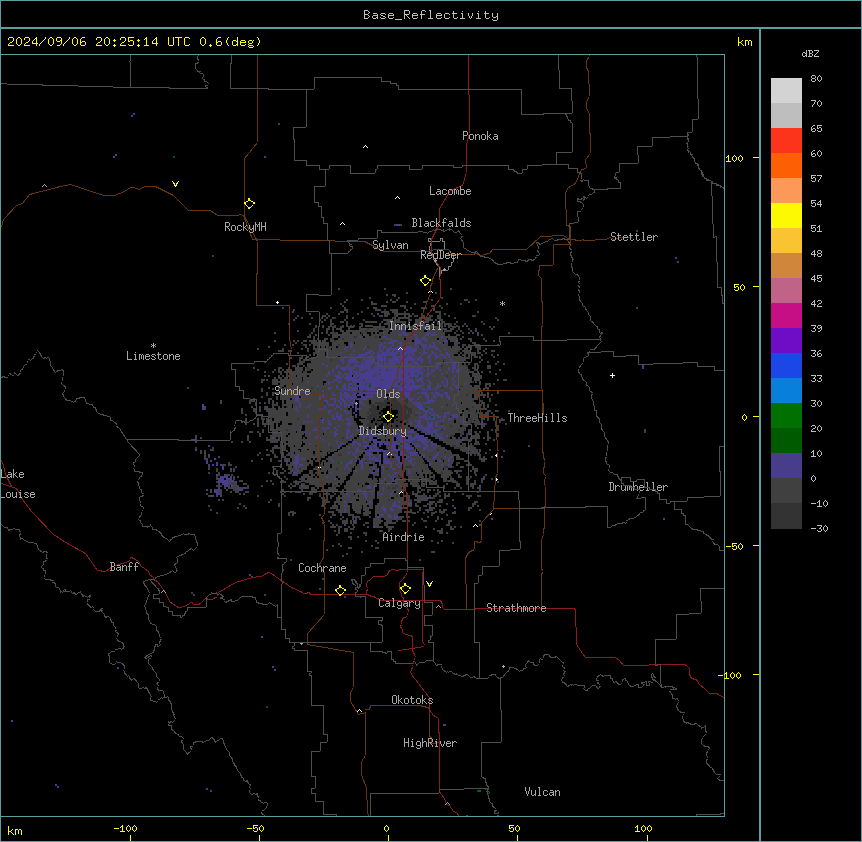
Task: Click the Limestone label
Action: pyautogui.click(x=153, y=356)
